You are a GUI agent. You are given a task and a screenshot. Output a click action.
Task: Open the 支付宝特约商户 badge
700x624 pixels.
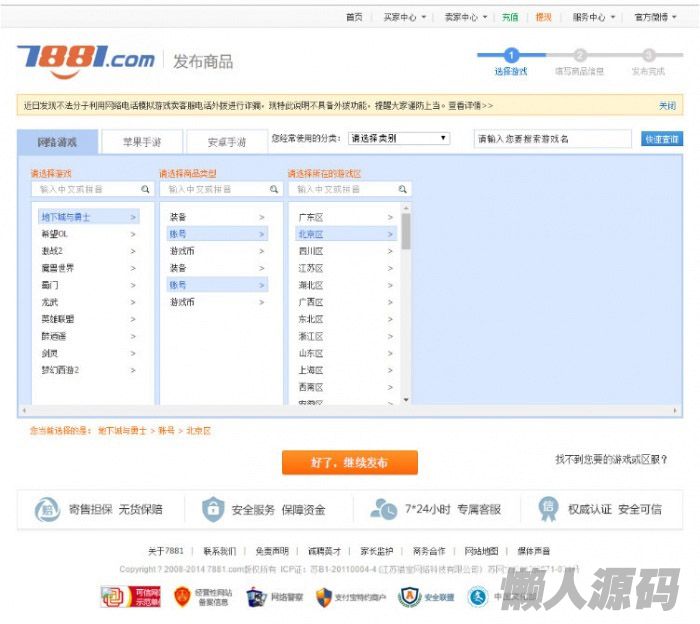[351, 597]
